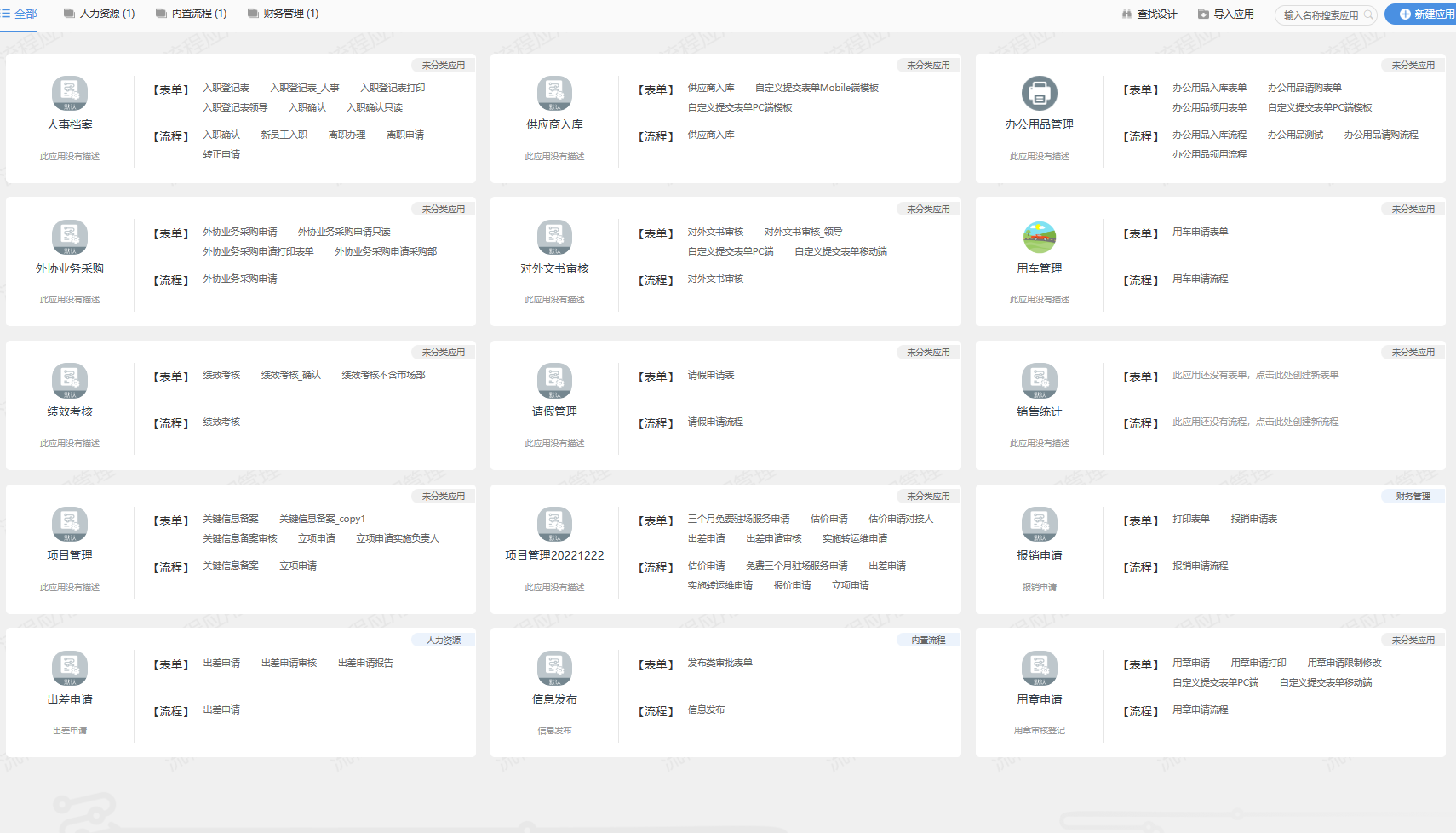Open the 办公用品请购流程 link
The width and height of the screenshot is (1456, 833).
tap(1381, 135)
